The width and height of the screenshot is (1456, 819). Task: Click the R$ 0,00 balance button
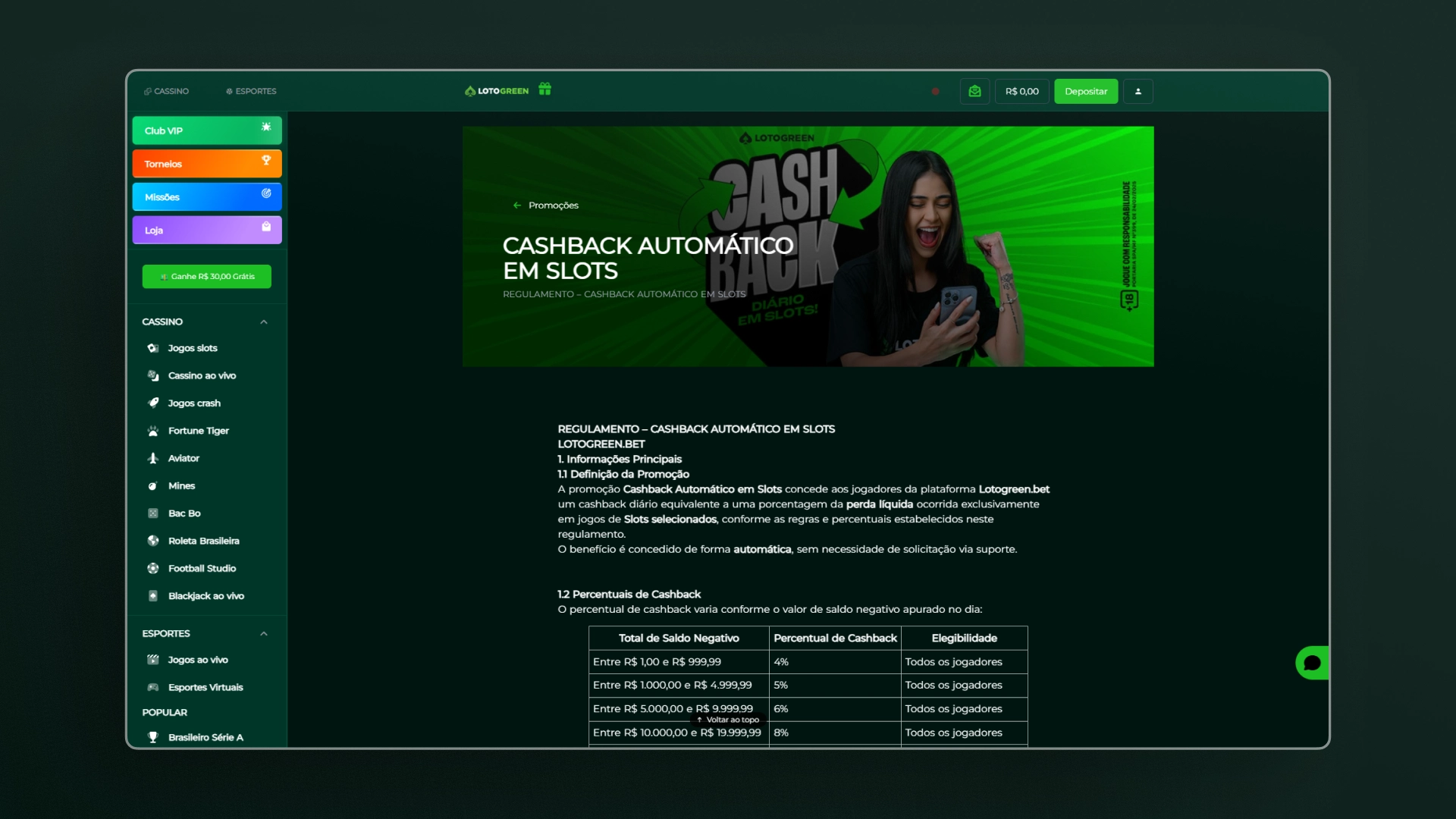point(1022,91)
